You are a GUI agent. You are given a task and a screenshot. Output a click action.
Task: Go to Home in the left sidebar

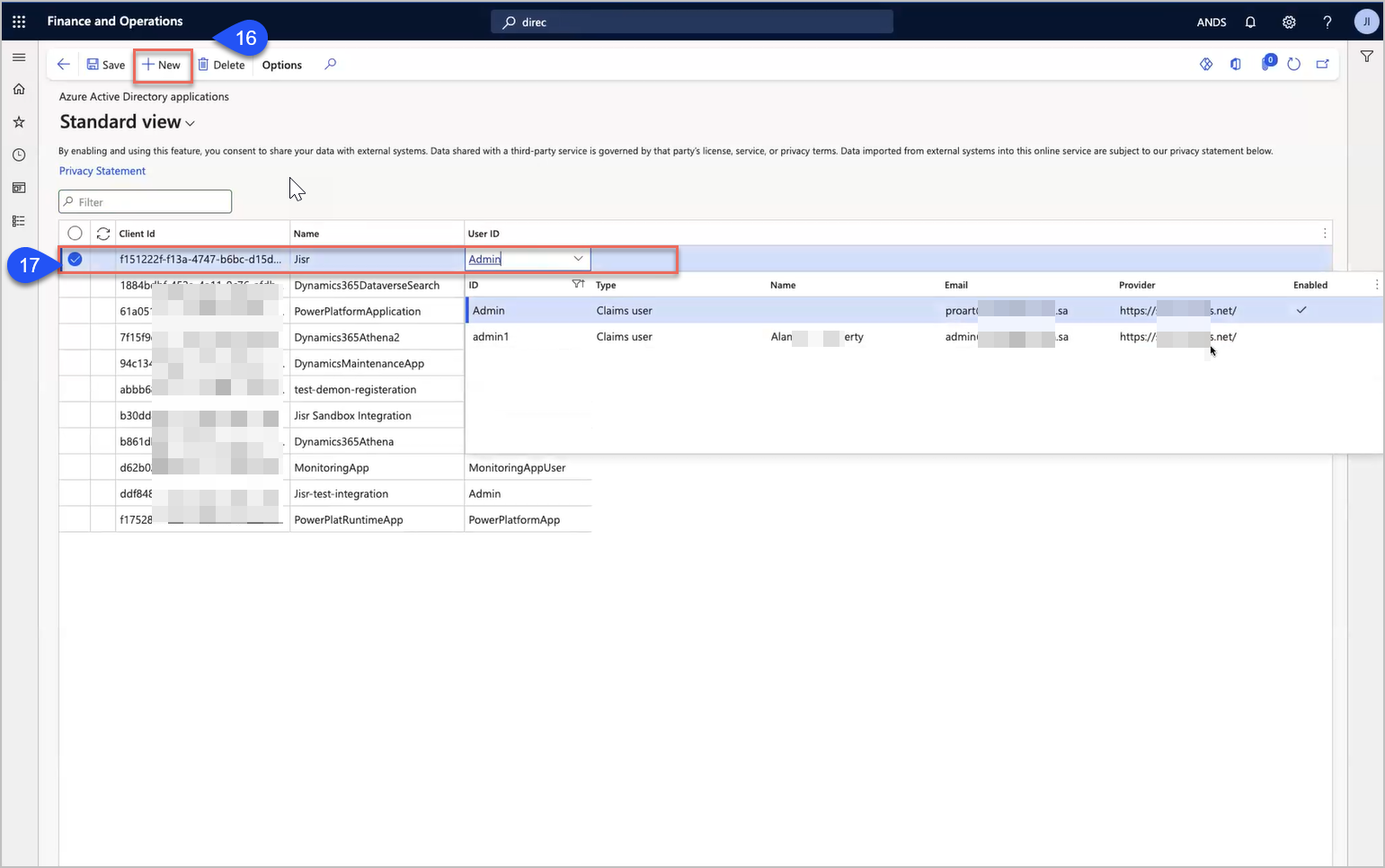pyautogui.click(x=19, y=89)
